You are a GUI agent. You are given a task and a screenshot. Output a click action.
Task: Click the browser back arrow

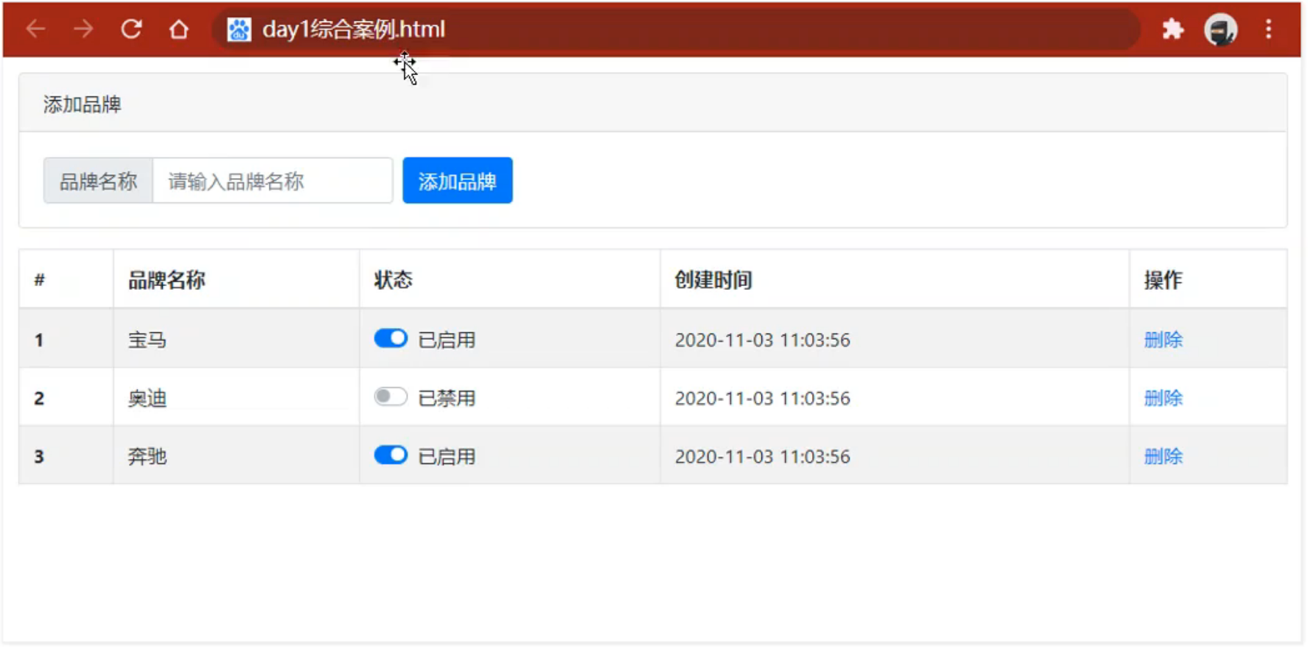pos(36,29)
